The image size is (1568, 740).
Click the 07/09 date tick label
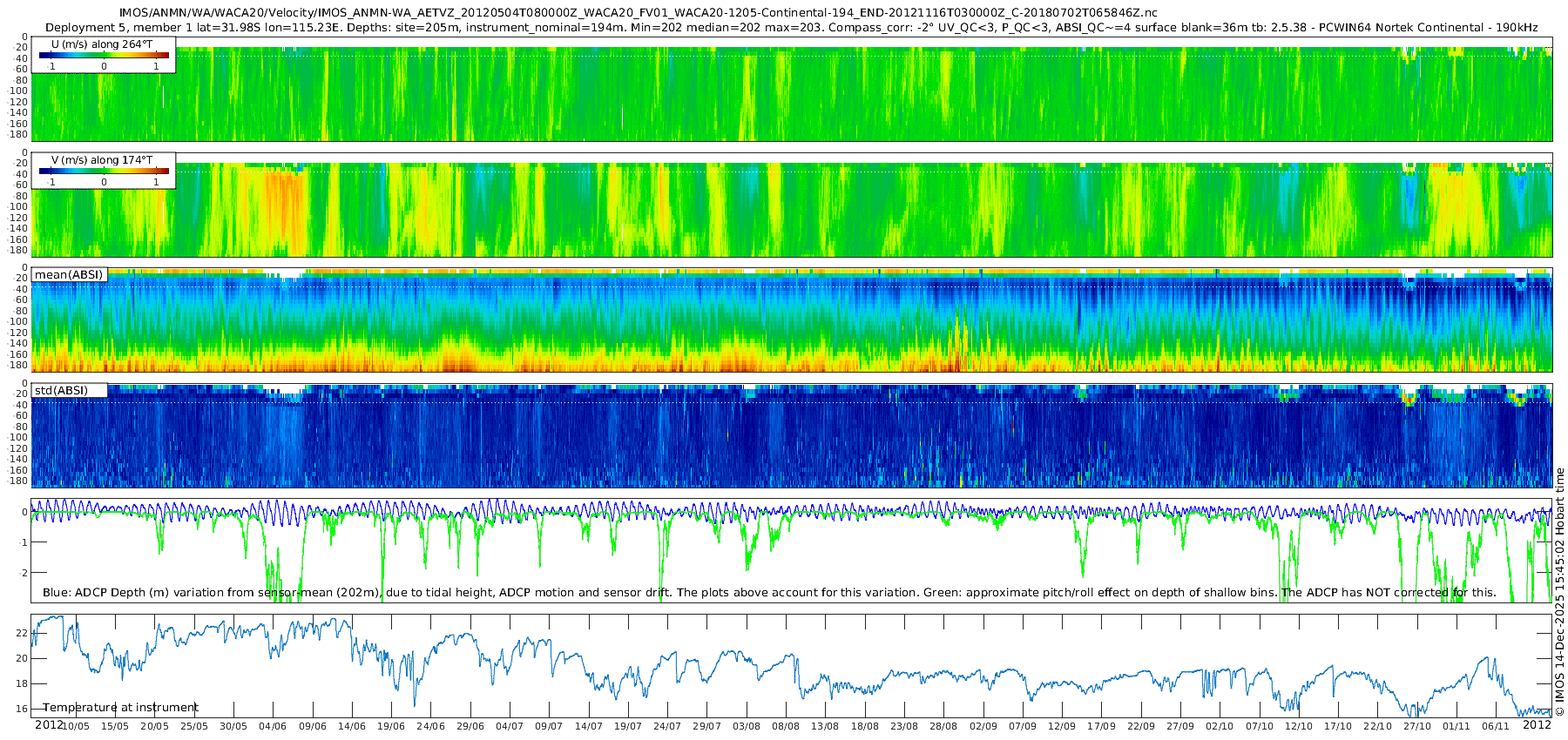[1023, 726]
